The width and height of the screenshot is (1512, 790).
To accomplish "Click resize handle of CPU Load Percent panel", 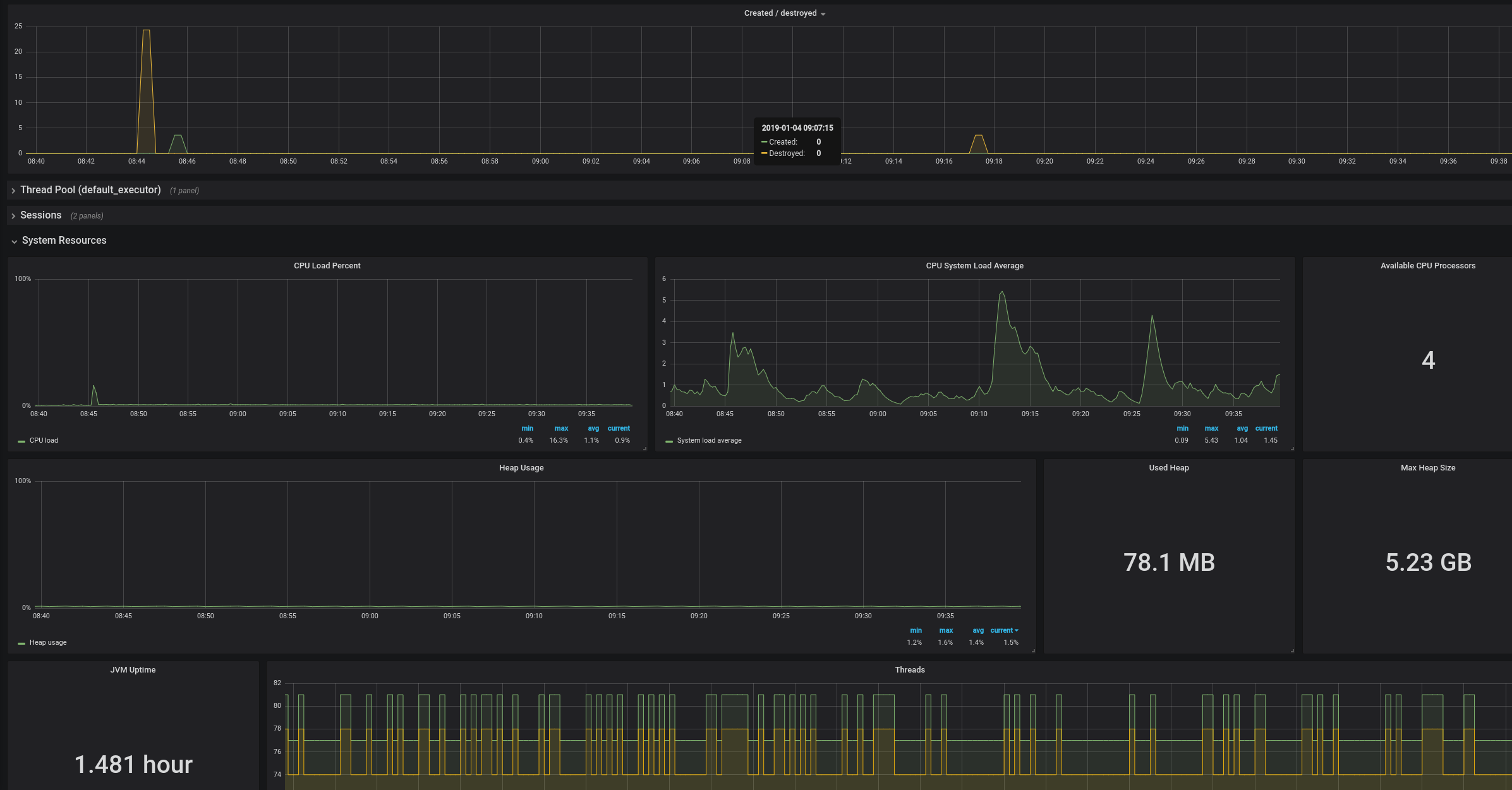I will point(644,448).
